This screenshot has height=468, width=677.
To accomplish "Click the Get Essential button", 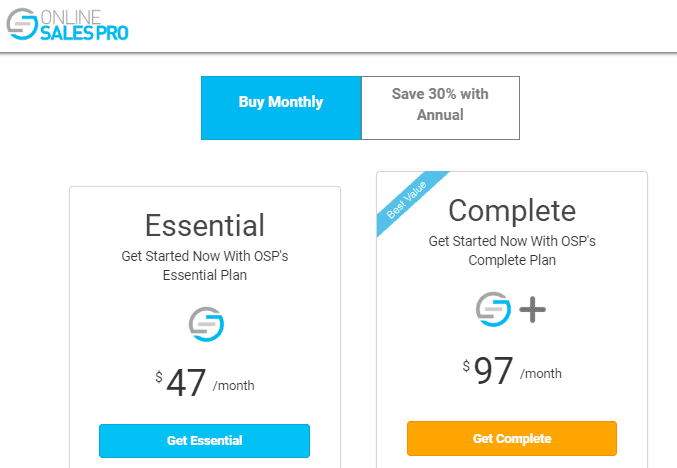I will pos(205,441).
